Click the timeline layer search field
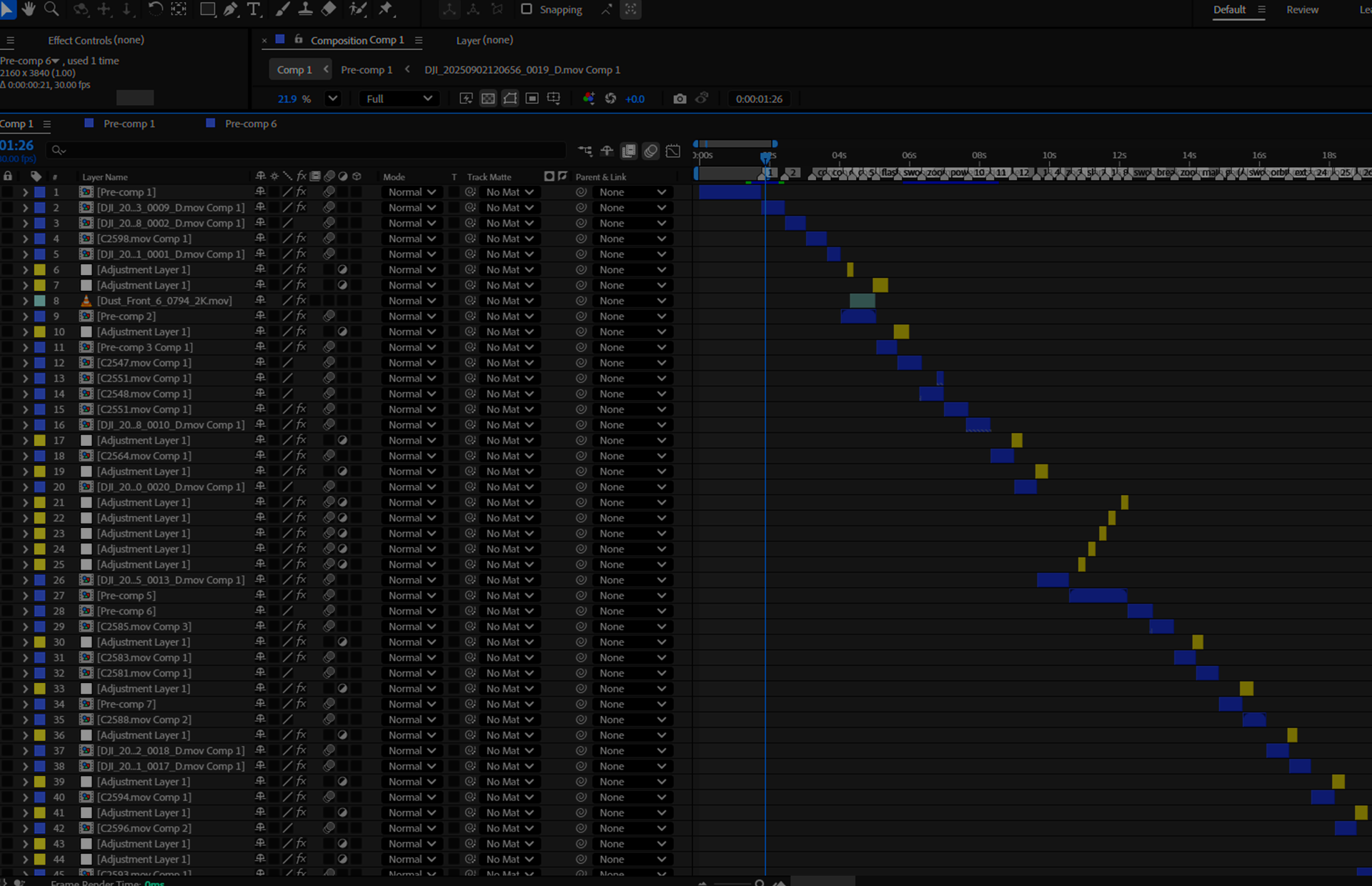 pyautogui.click(x=307, y=151)
